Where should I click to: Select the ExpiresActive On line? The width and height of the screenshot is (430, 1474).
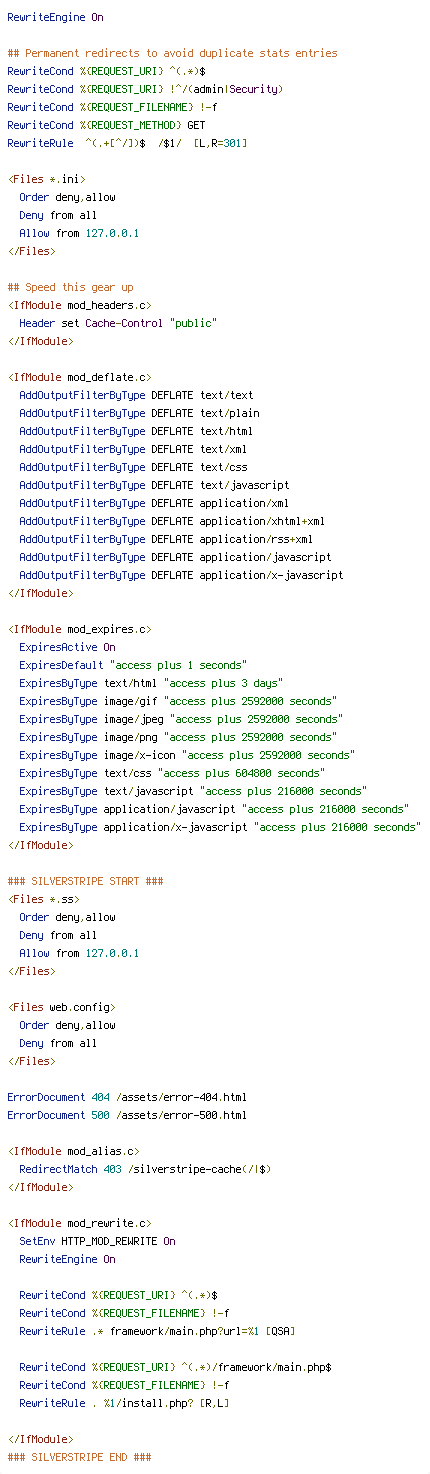(x=67, y=647)
